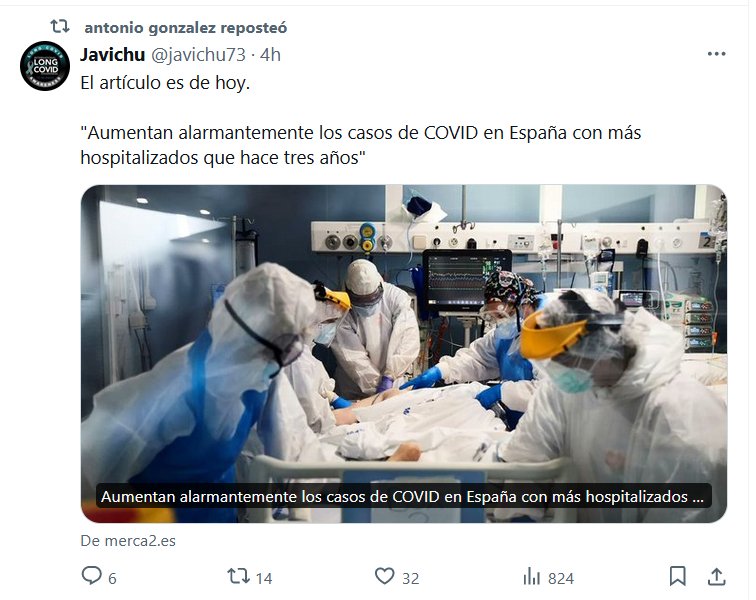Open the @javichu73 handle link

[199, 55]
